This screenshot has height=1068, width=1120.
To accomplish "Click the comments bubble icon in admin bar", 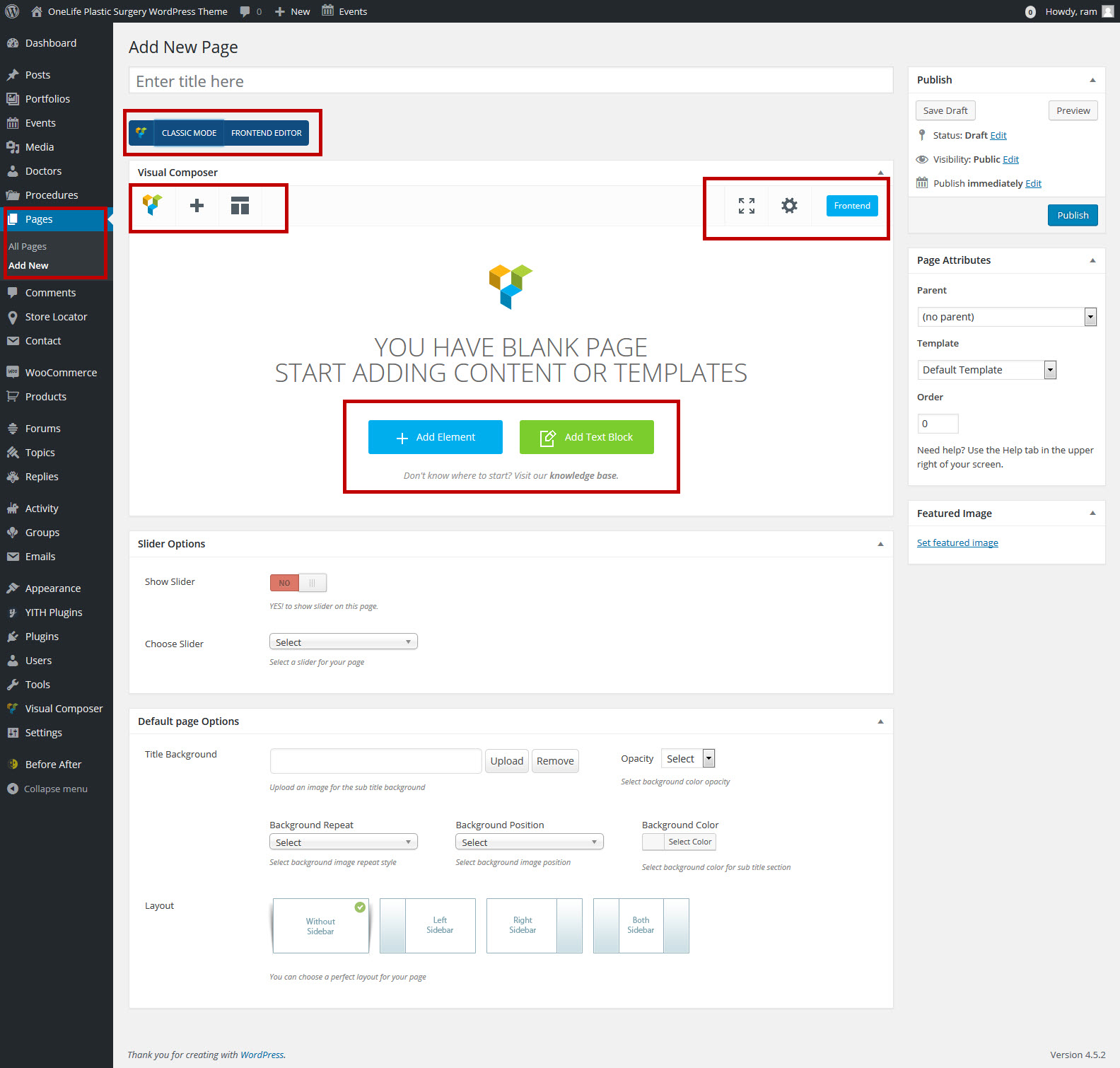I will point(245,11).
